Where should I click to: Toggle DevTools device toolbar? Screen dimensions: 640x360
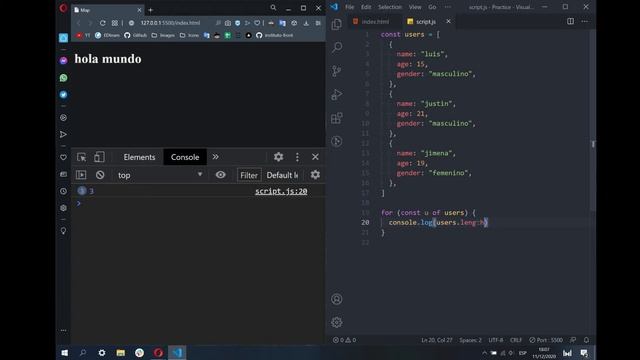click(x=99, y=157)
